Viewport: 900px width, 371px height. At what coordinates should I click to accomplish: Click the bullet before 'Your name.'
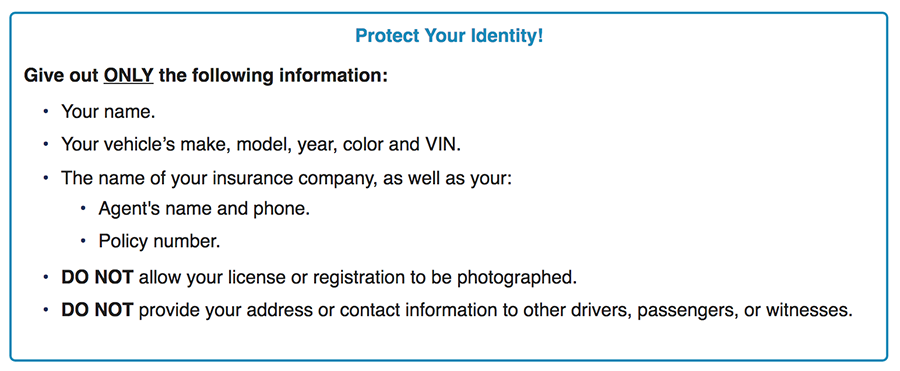pyautogui.click(x=45, y=111)
